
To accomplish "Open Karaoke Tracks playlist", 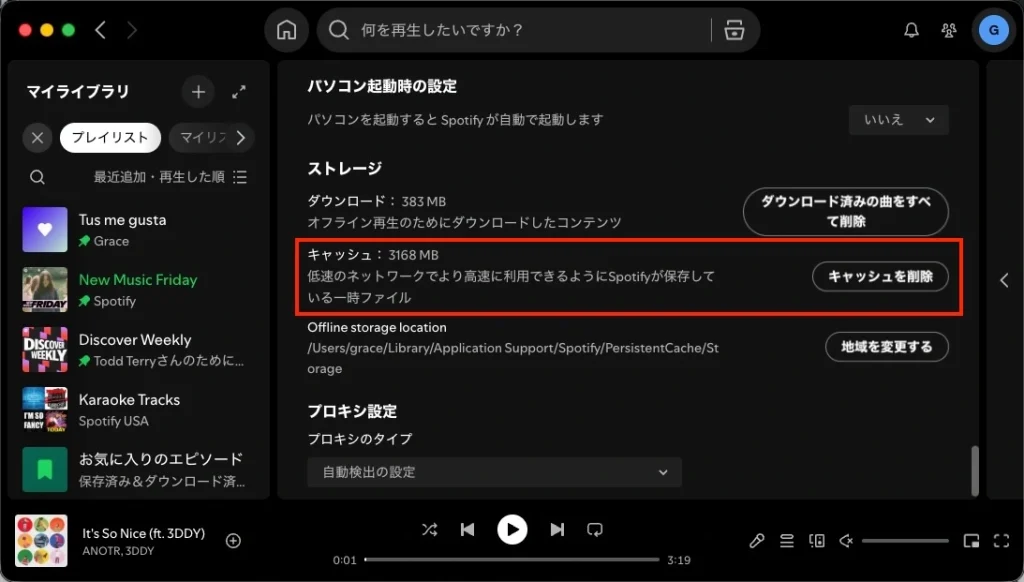I will [x=137, y=410].
